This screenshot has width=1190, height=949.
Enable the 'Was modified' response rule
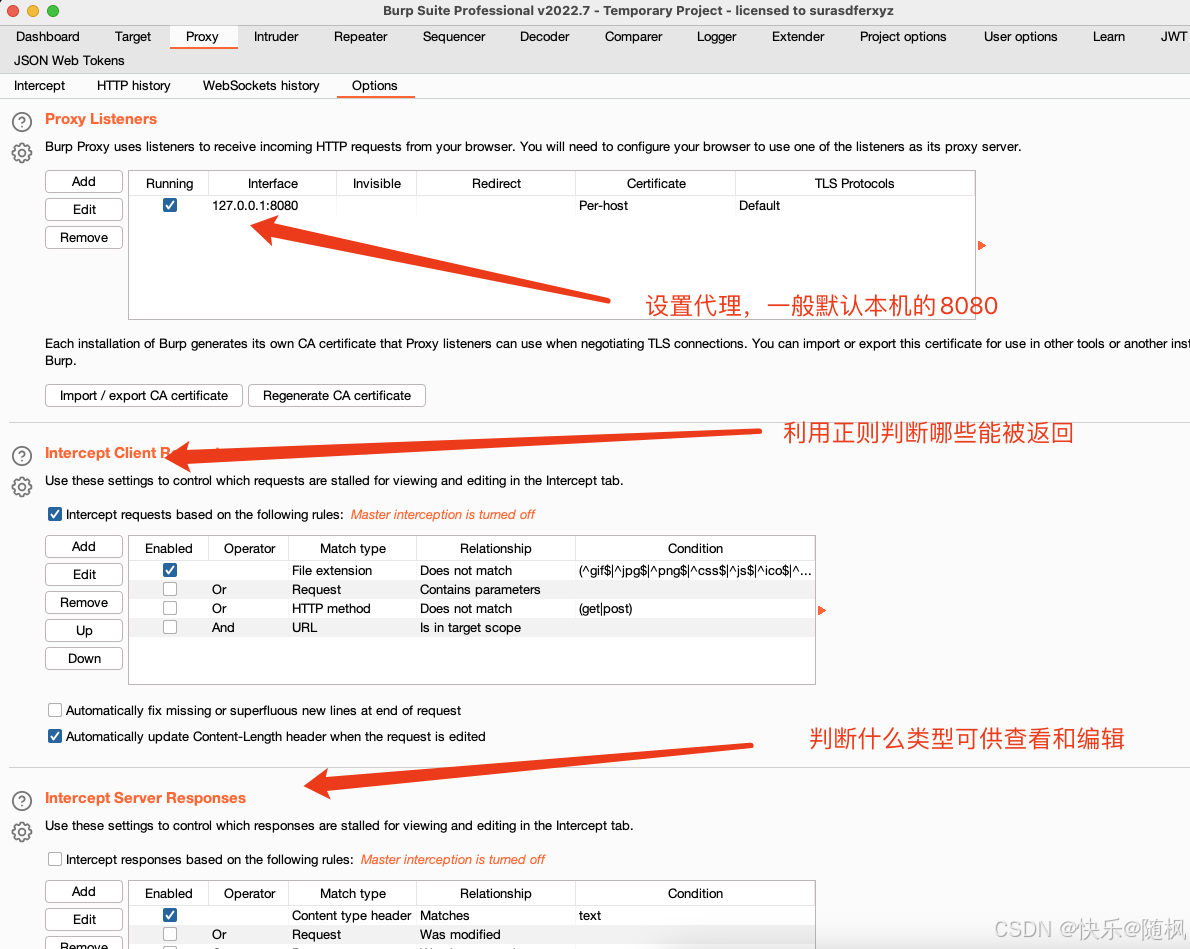170,934
